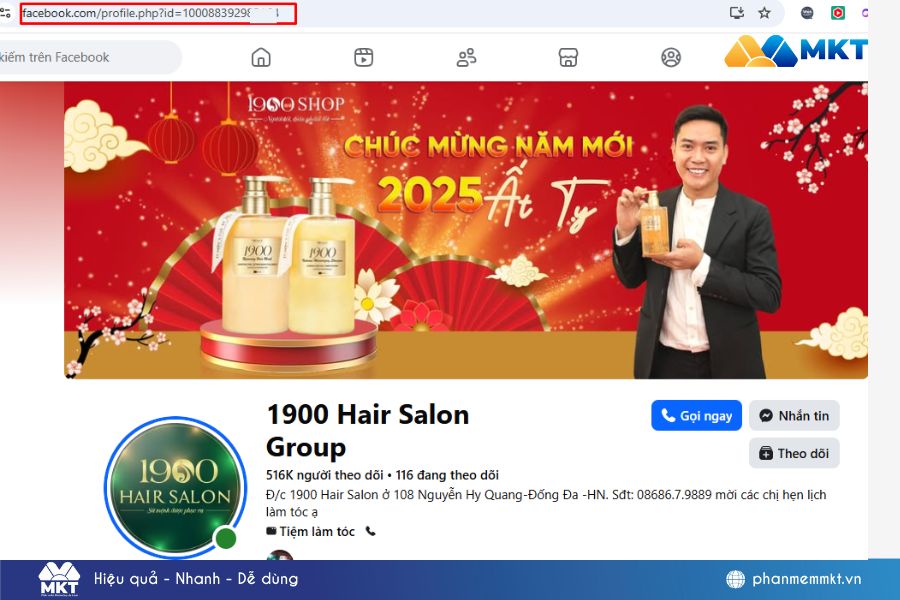Screen dimensions: 900x600
Task: Open the Groups icon in Facebook navigation
Action: click(465, 57)
